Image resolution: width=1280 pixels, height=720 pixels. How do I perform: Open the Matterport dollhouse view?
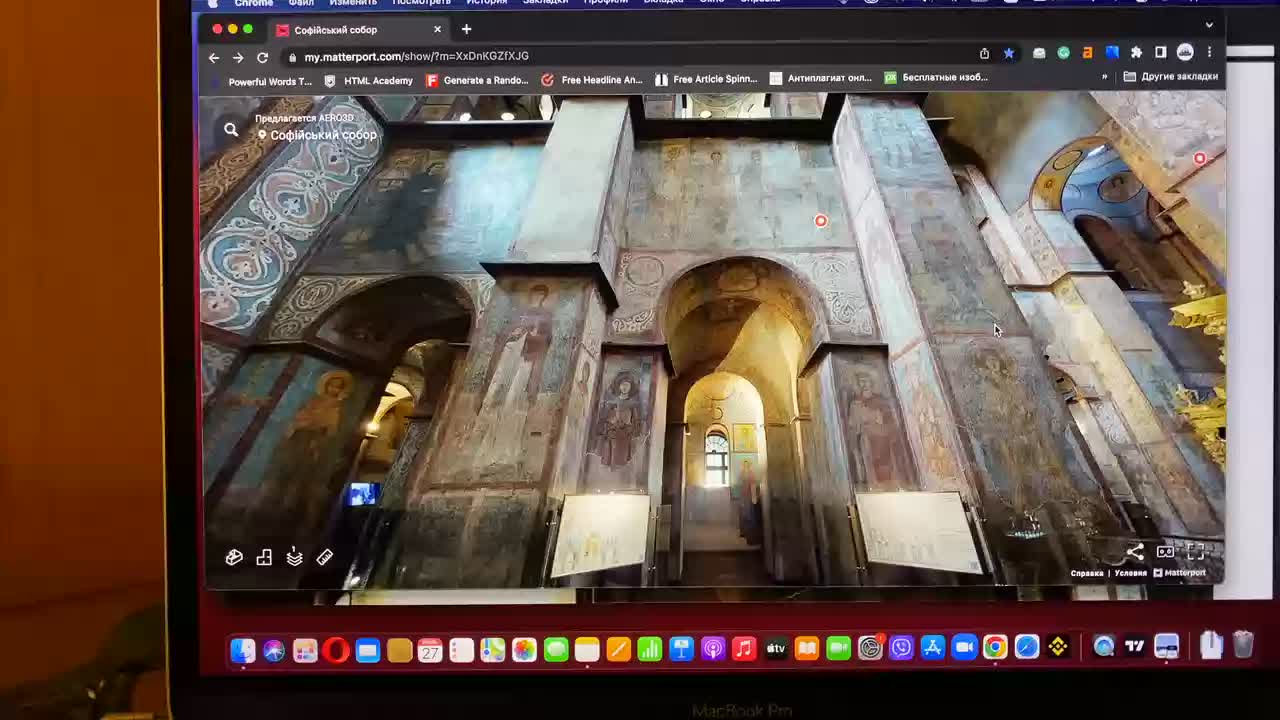point(234,557)
